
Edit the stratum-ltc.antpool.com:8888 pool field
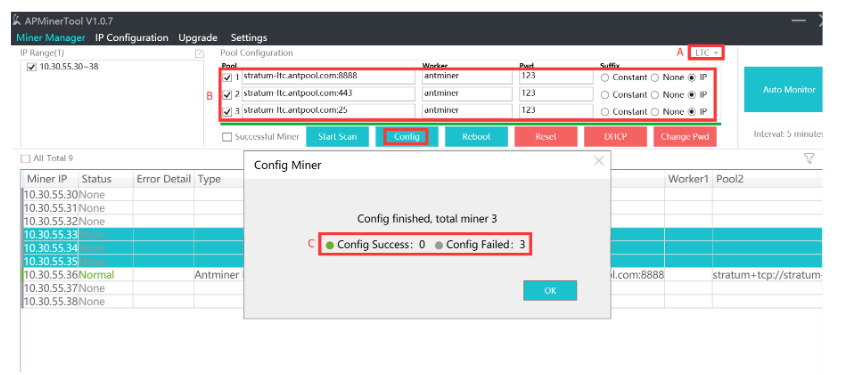click(x=328, y=77)
